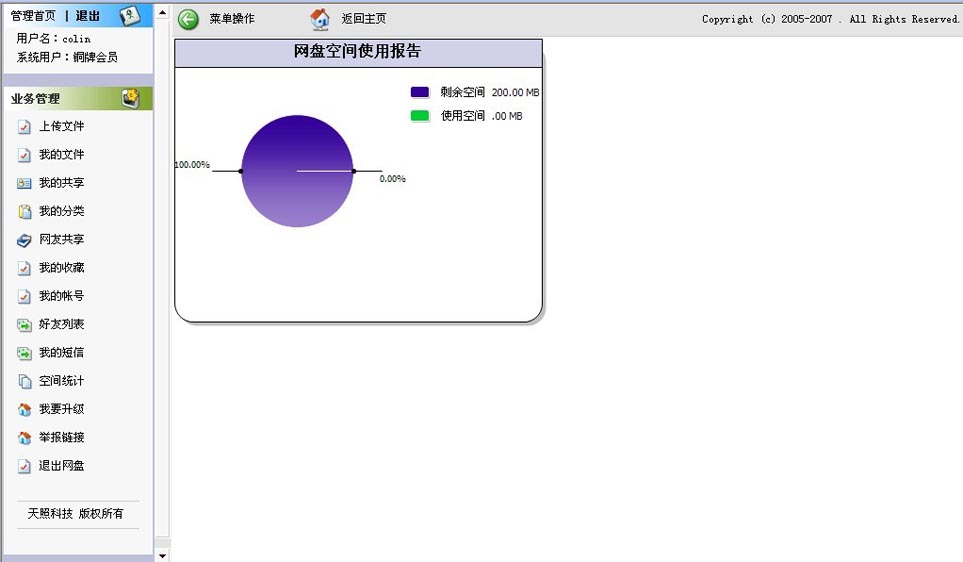Click 天照科技 版权所有 footer text
The image size is (963, 562).
[76, 513]
